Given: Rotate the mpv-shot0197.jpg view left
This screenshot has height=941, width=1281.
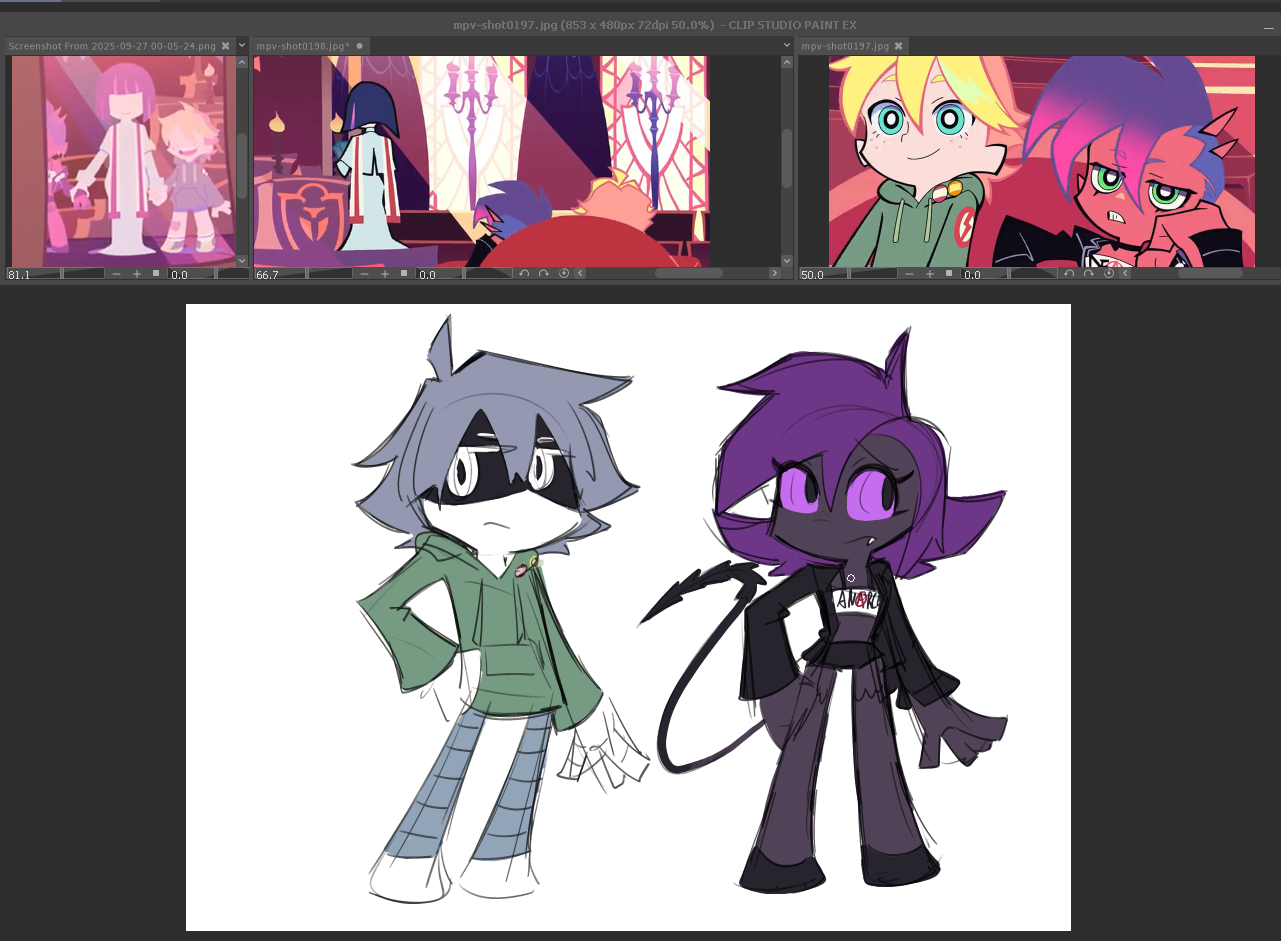Looking at the screenshot, I should pyautogui.click(x=1069, y=273).
